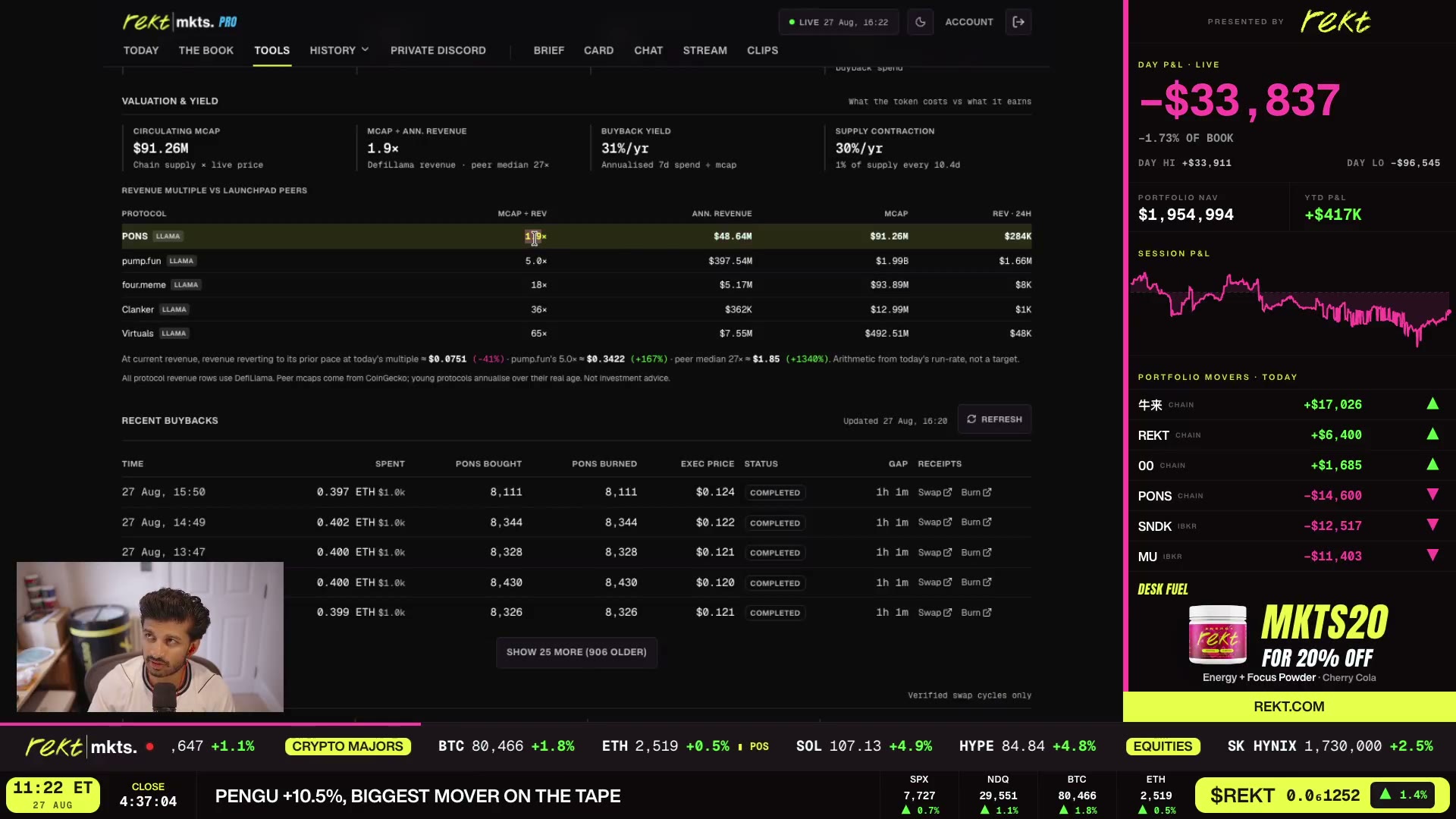Click the LLAMA badge beside four.meme
The image size is (1456, 819).
click(186, 285)
